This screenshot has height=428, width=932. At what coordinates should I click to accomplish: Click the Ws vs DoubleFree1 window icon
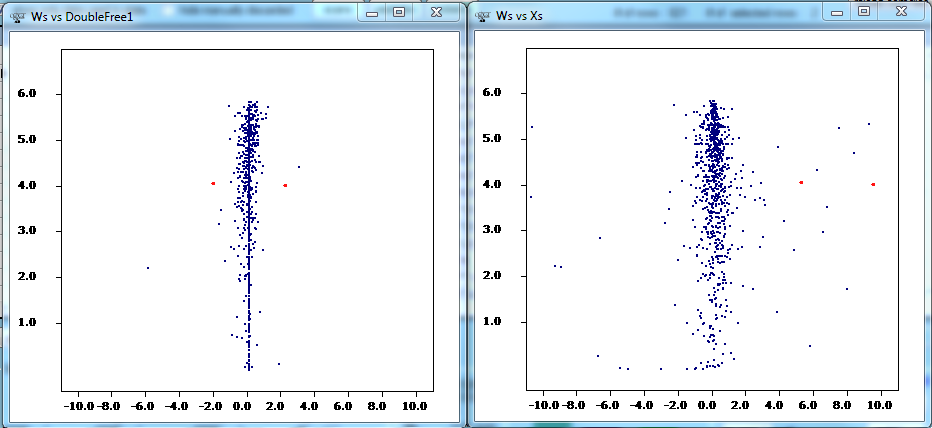(x=16, y=17)
